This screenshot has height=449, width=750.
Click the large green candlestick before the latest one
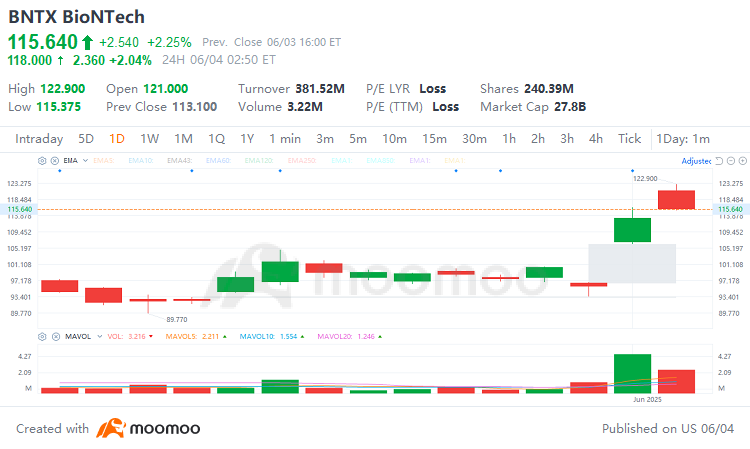(x=632, y=230)
